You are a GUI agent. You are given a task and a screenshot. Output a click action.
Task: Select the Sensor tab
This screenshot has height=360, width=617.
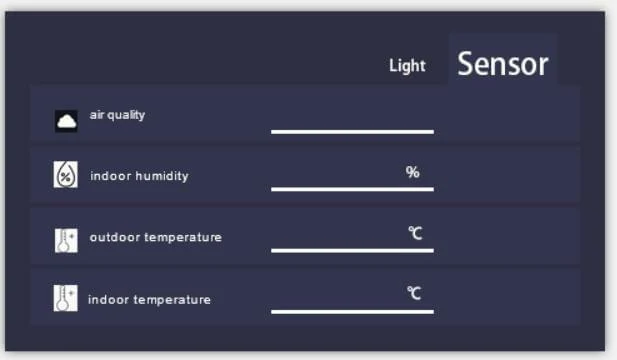pyautogui.click(x=502, y=64)
